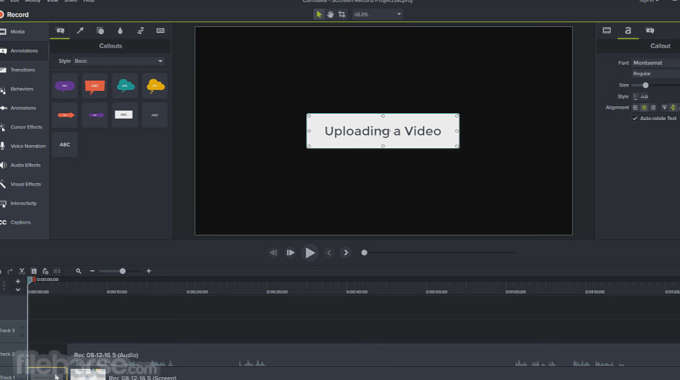Select the Callouts annotation tab icon

click(x=60, y=31)
